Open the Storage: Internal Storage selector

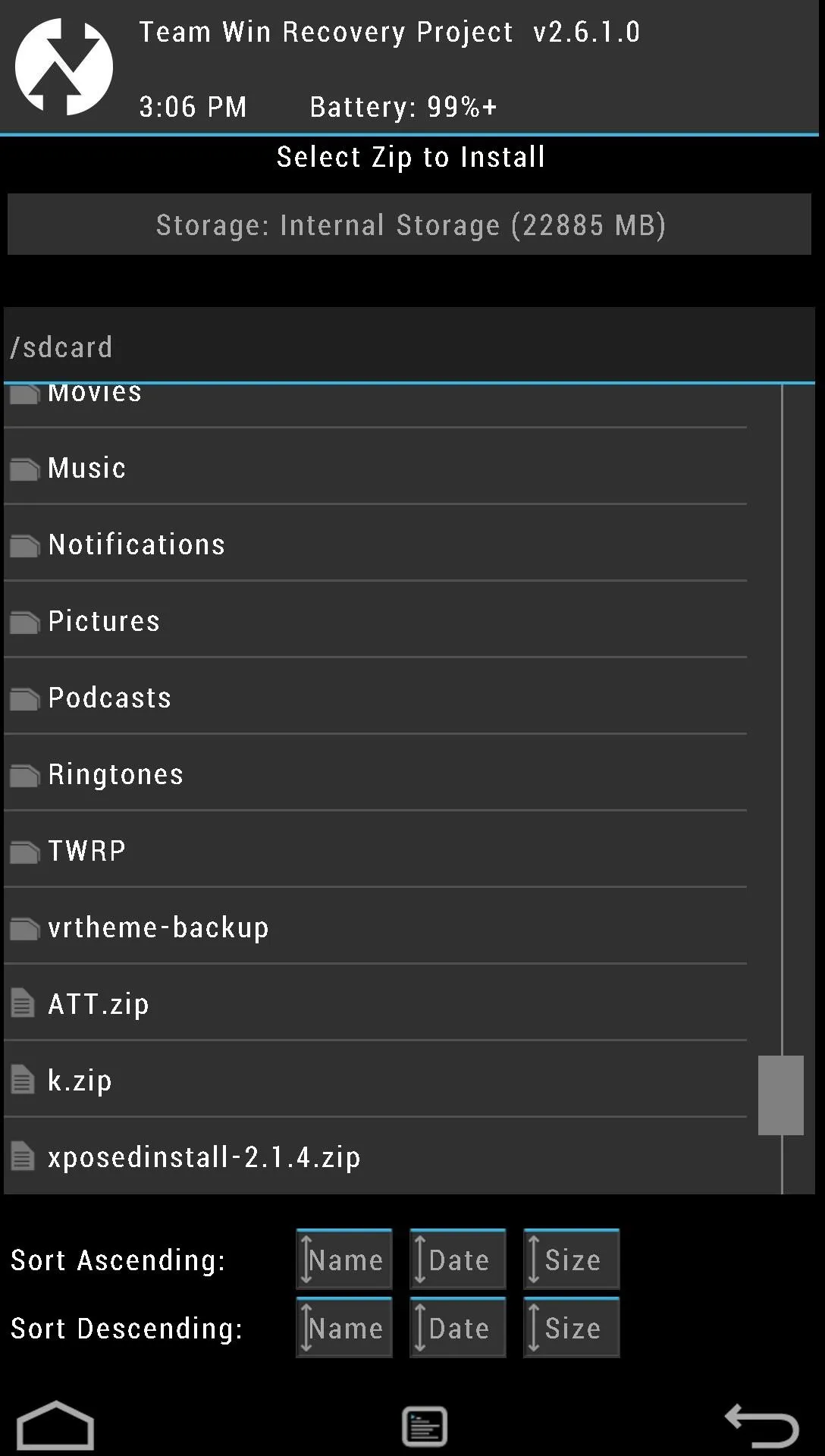click(x=409, y=224)
